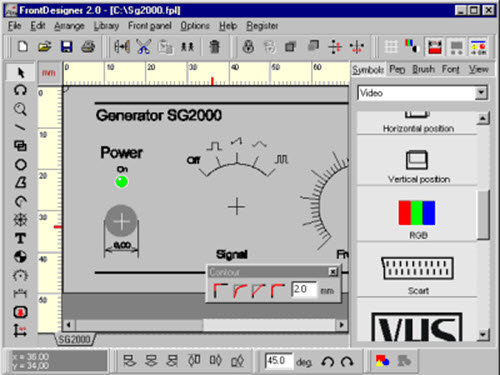Open the Register menu
500x375 pixels.
[262, 26]
